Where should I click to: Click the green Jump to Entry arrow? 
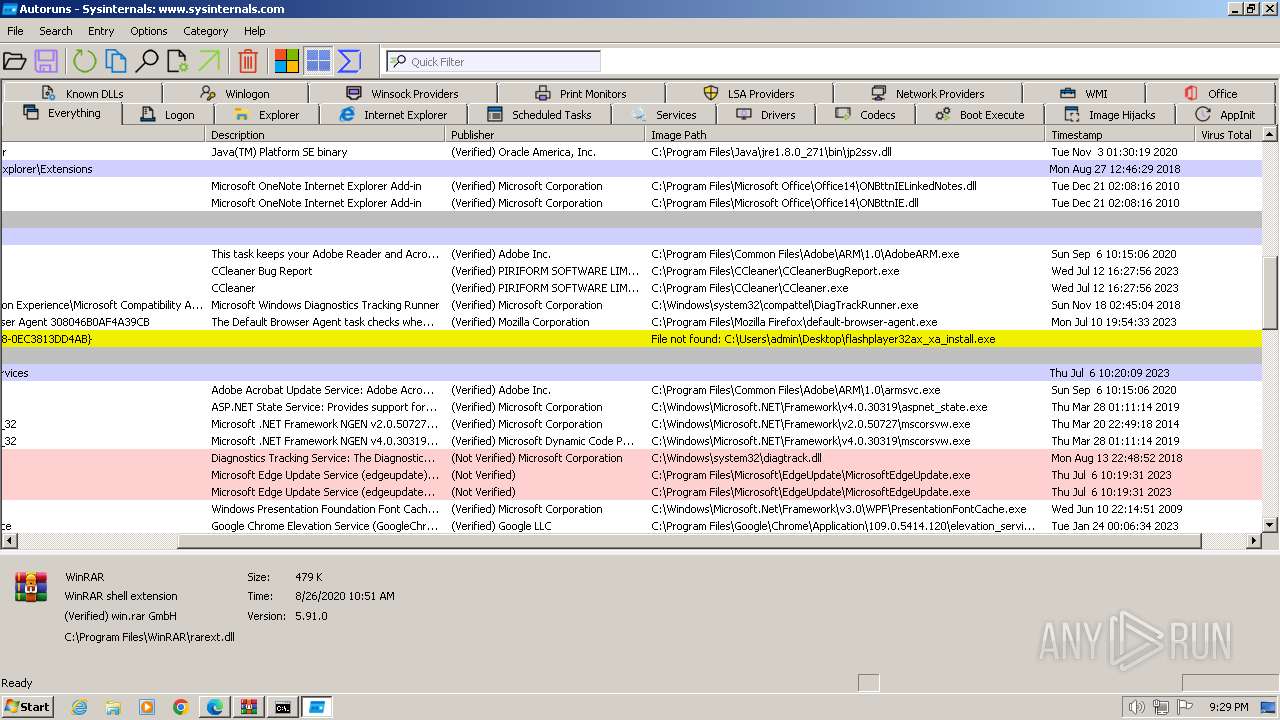[x=209, y=62]
